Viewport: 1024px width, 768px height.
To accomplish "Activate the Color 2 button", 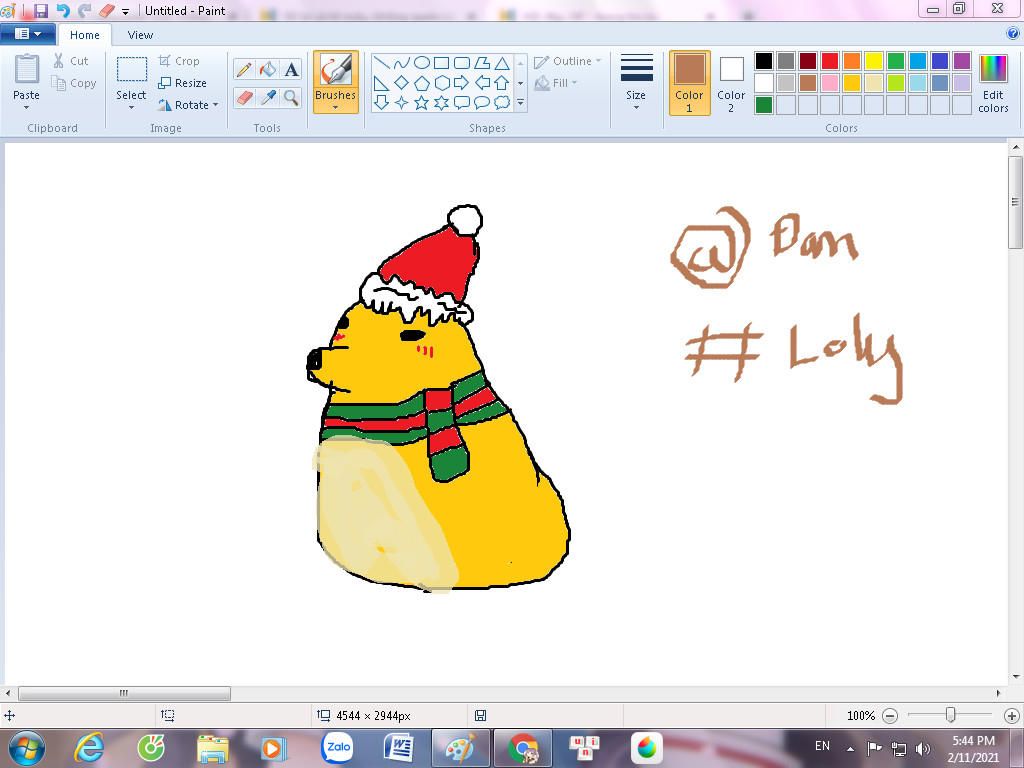I will 731,83.
